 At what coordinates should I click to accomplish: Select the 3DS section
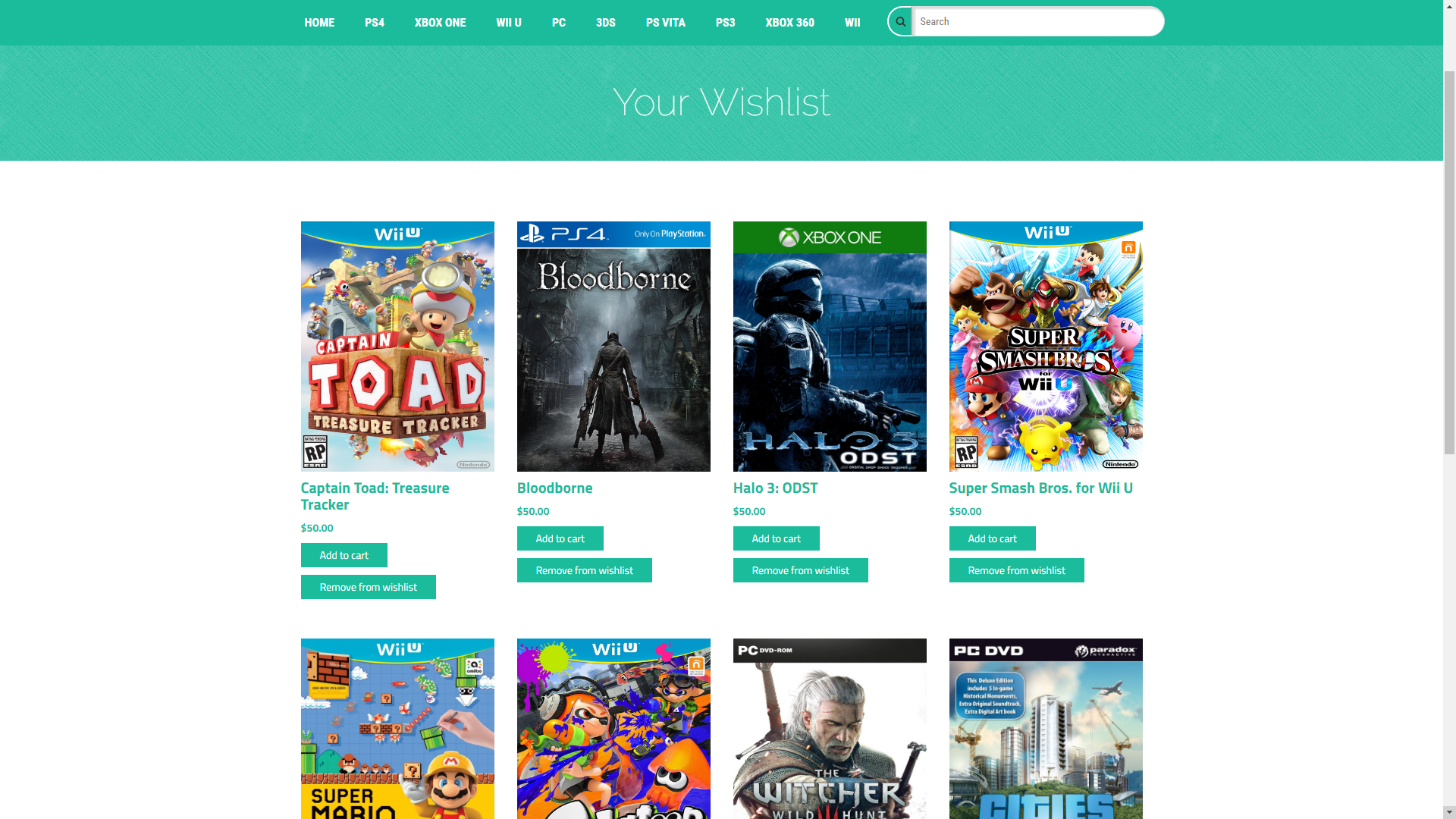coord(605,22)
